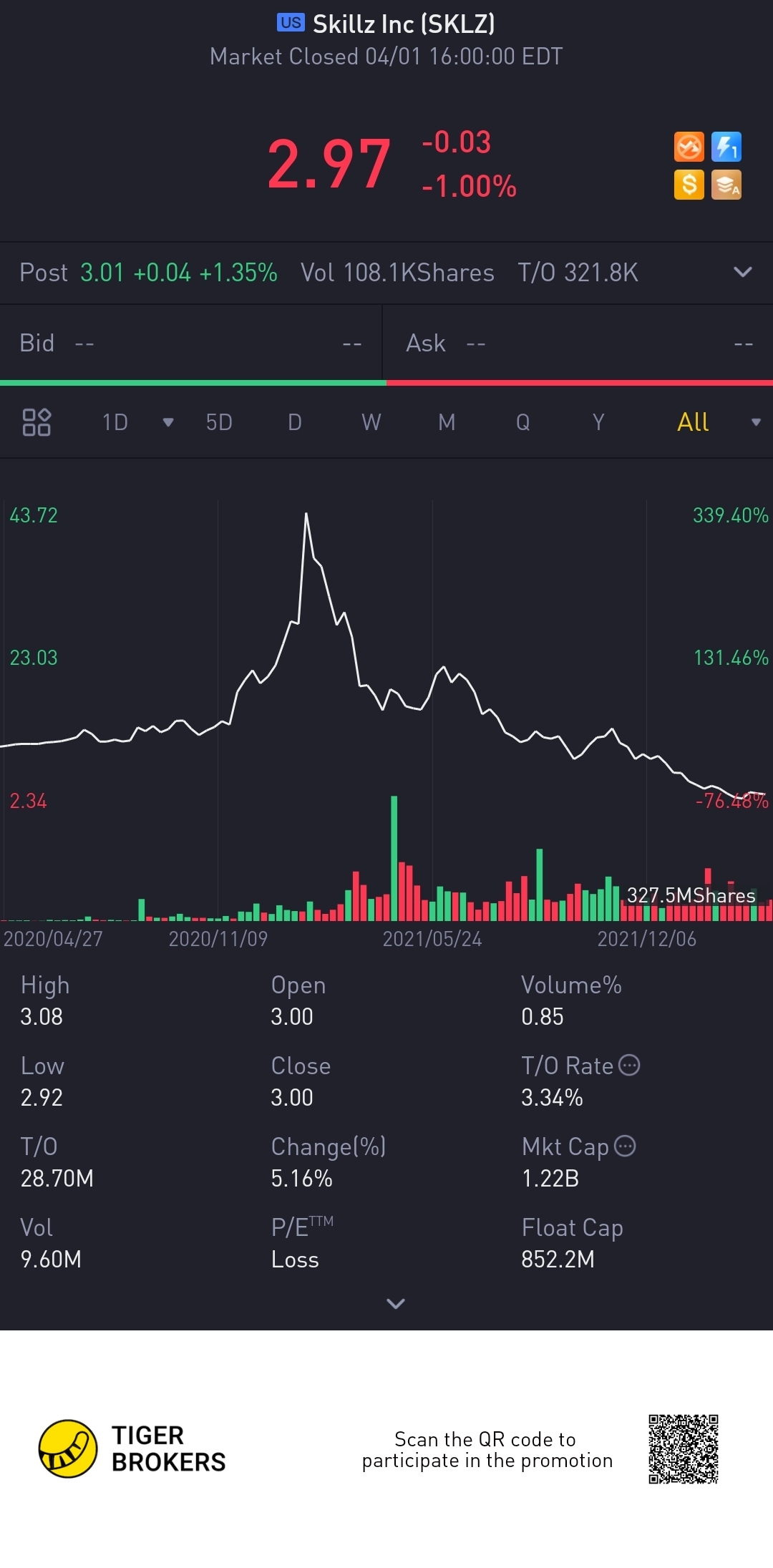Tap the blue lightning bolt badge icon

(726, 147)
